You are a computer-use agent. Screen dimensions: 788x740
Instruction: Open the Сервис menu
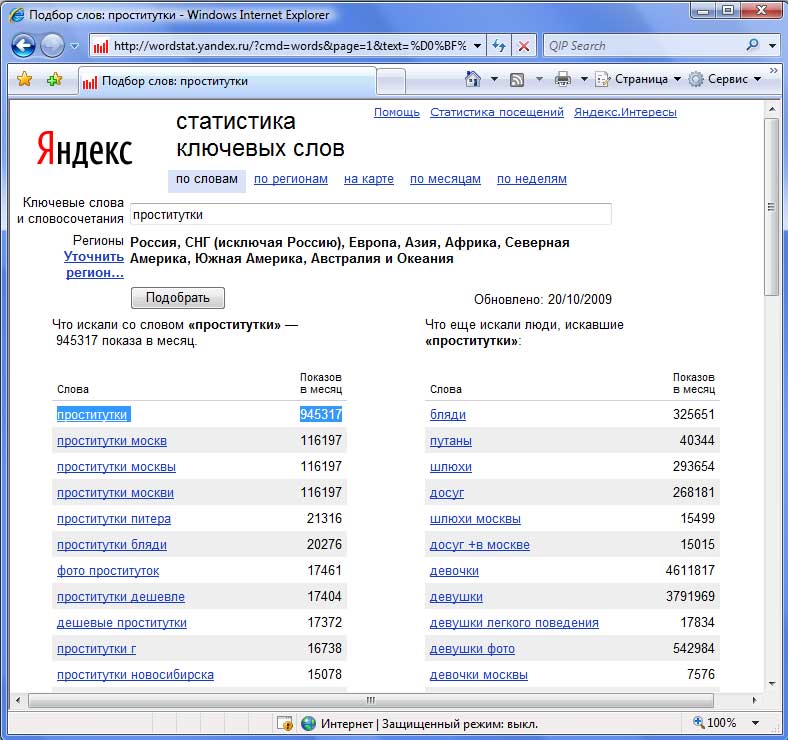pyautogui.click(x=725, y=79)
